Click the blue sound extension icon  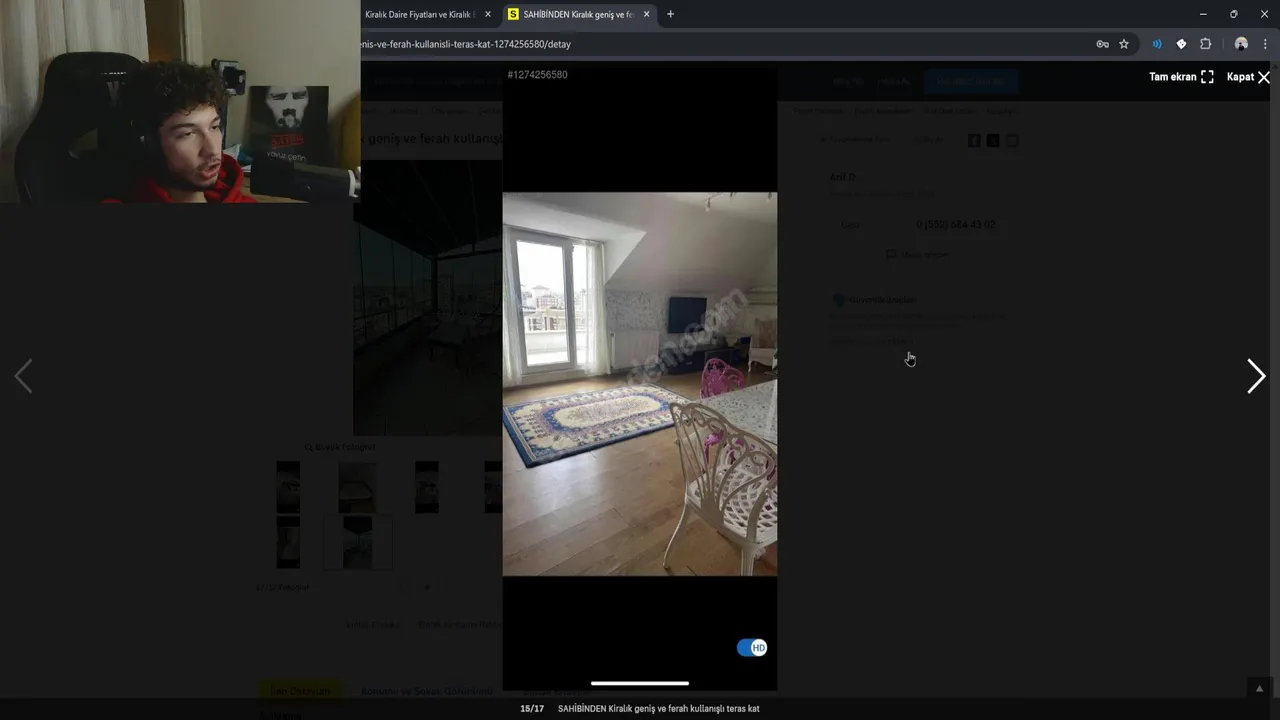1157,44
